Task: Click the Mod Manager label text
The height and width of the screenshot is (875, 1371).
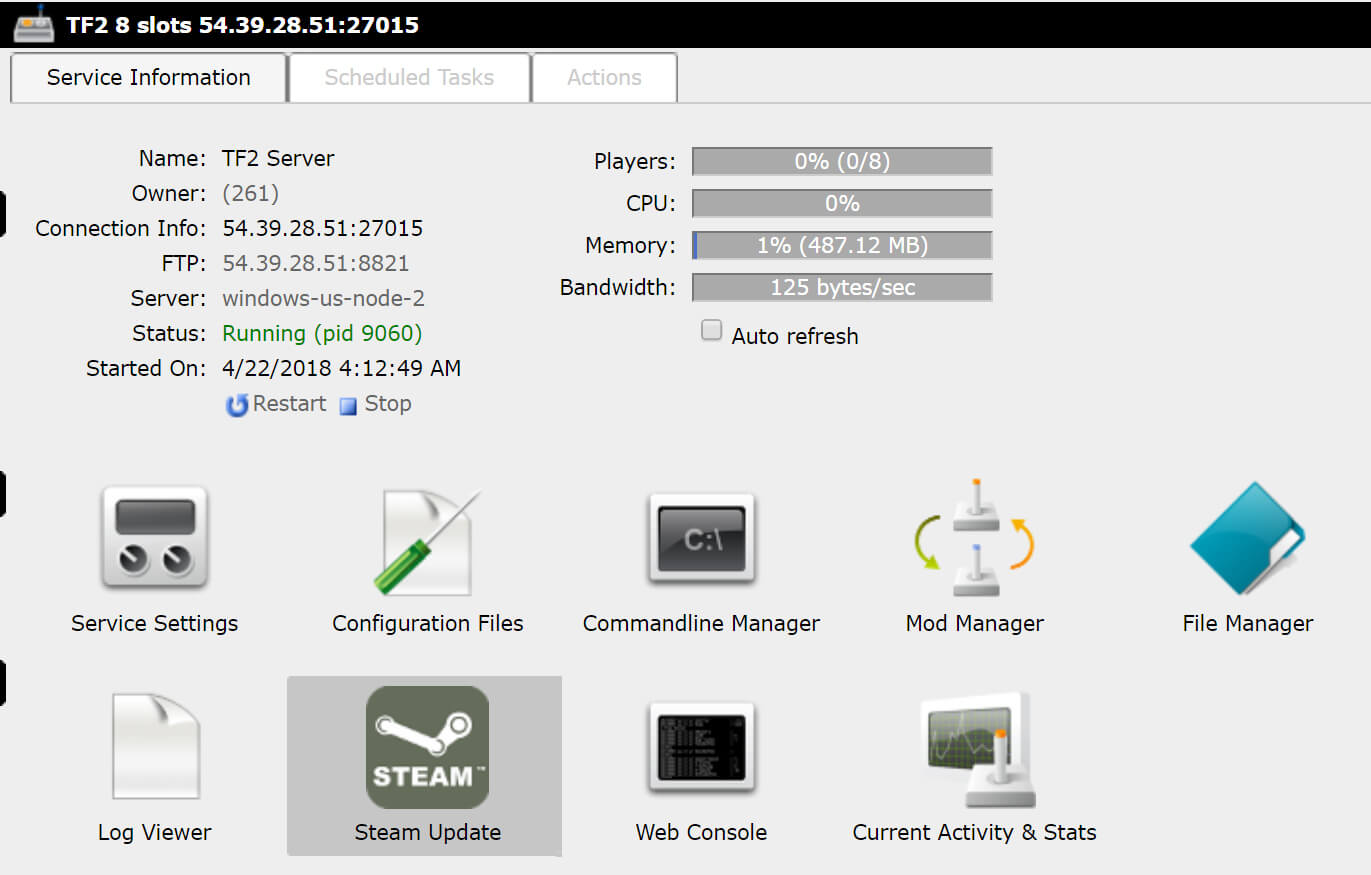Action: pos(975,623)
